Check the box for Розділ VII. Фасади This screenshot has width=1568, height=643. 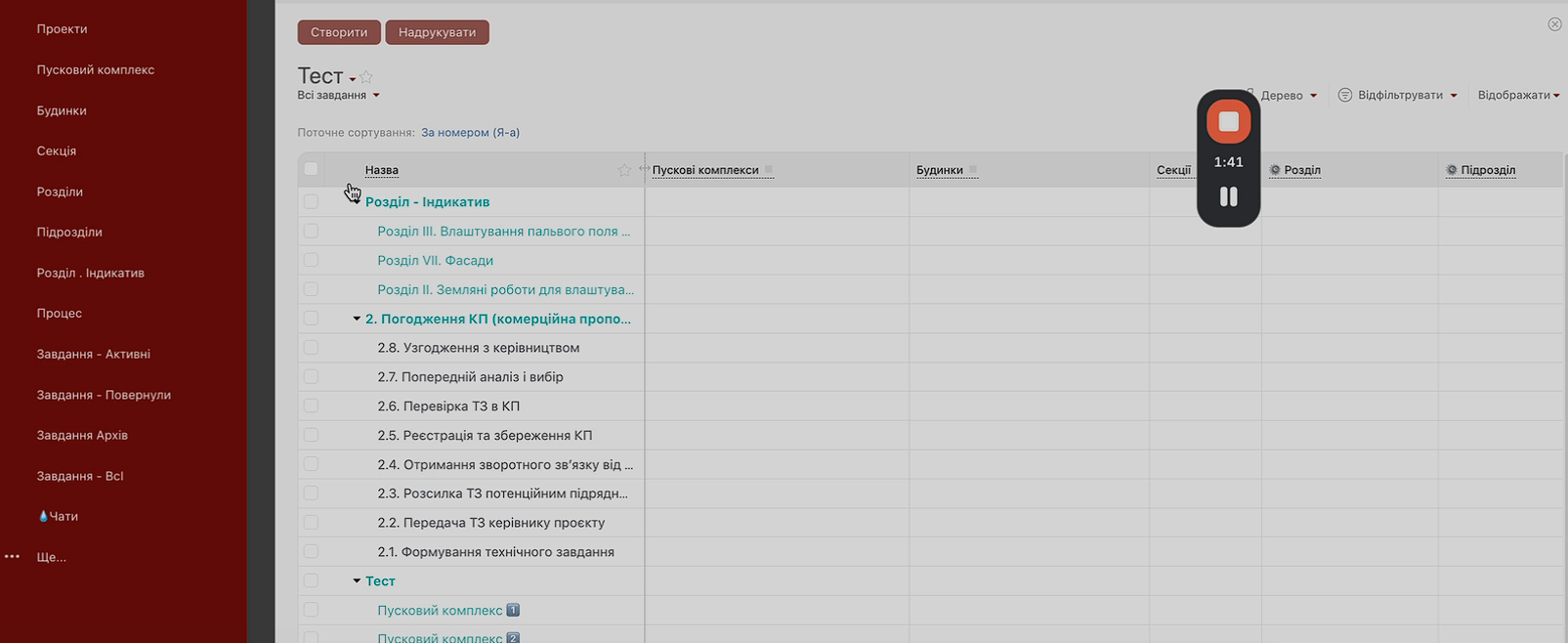click(311, 260)
